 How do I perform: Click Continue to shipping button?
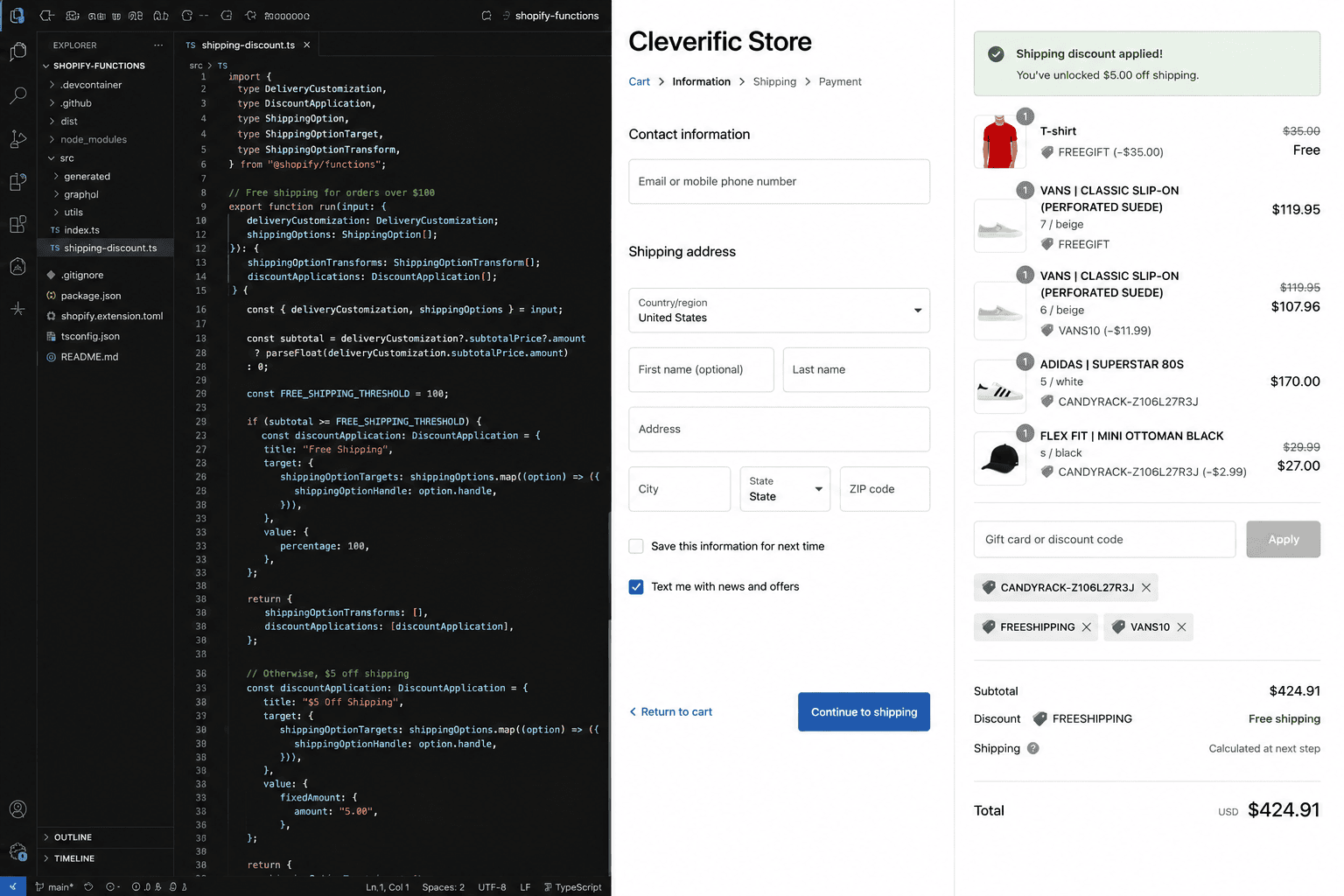864,711
